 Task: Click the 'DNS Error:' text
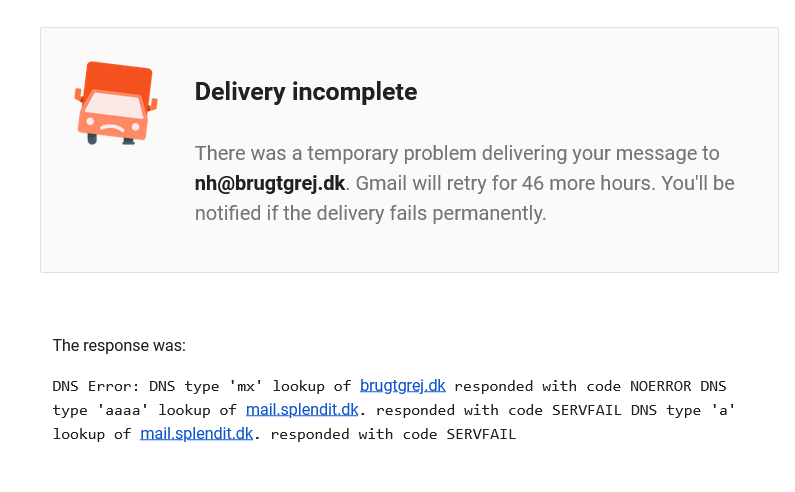point(96,386)
